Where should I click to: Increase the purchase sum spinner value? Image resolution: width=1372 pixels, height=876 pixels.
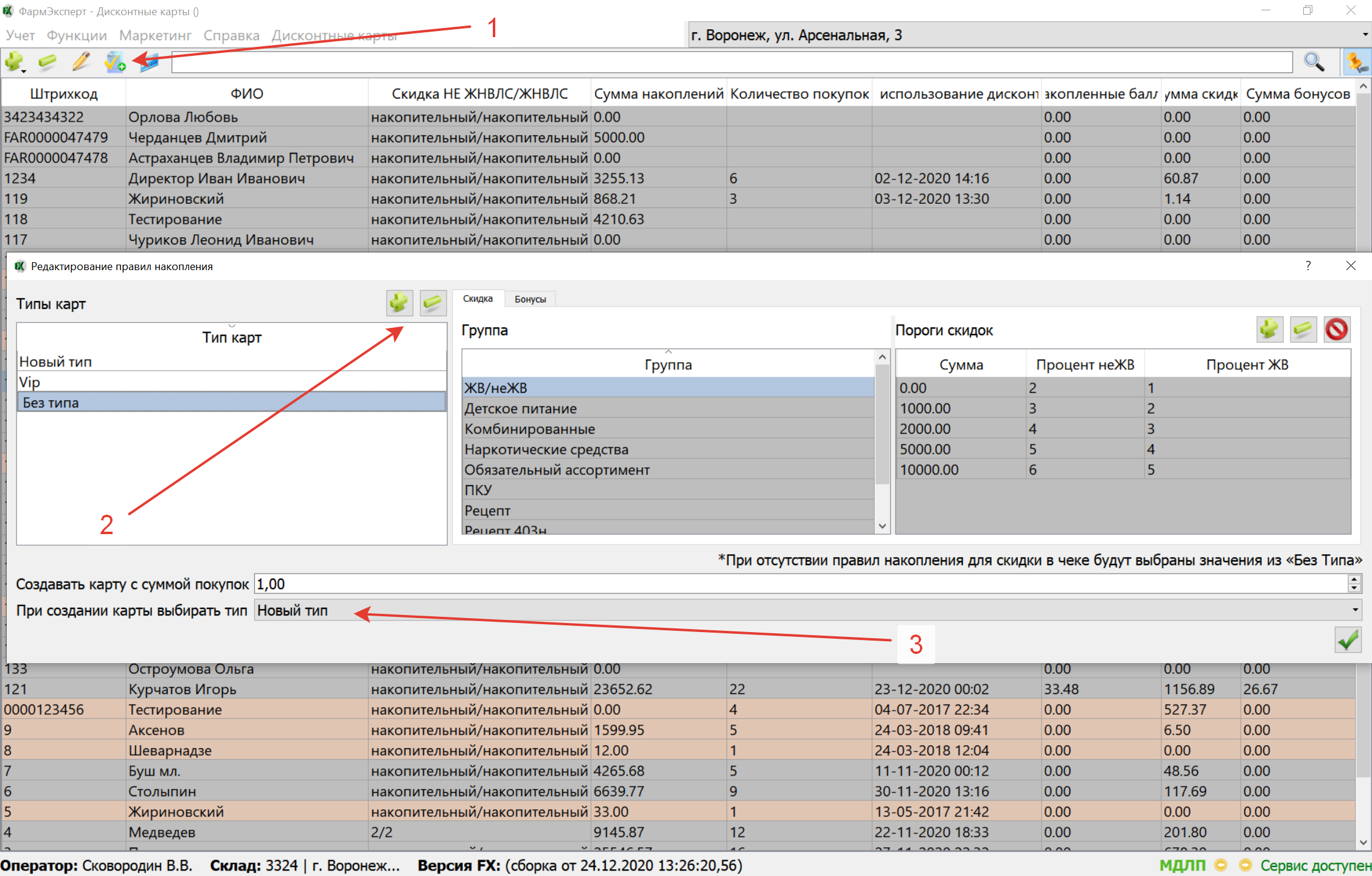tap(1354, 579)
